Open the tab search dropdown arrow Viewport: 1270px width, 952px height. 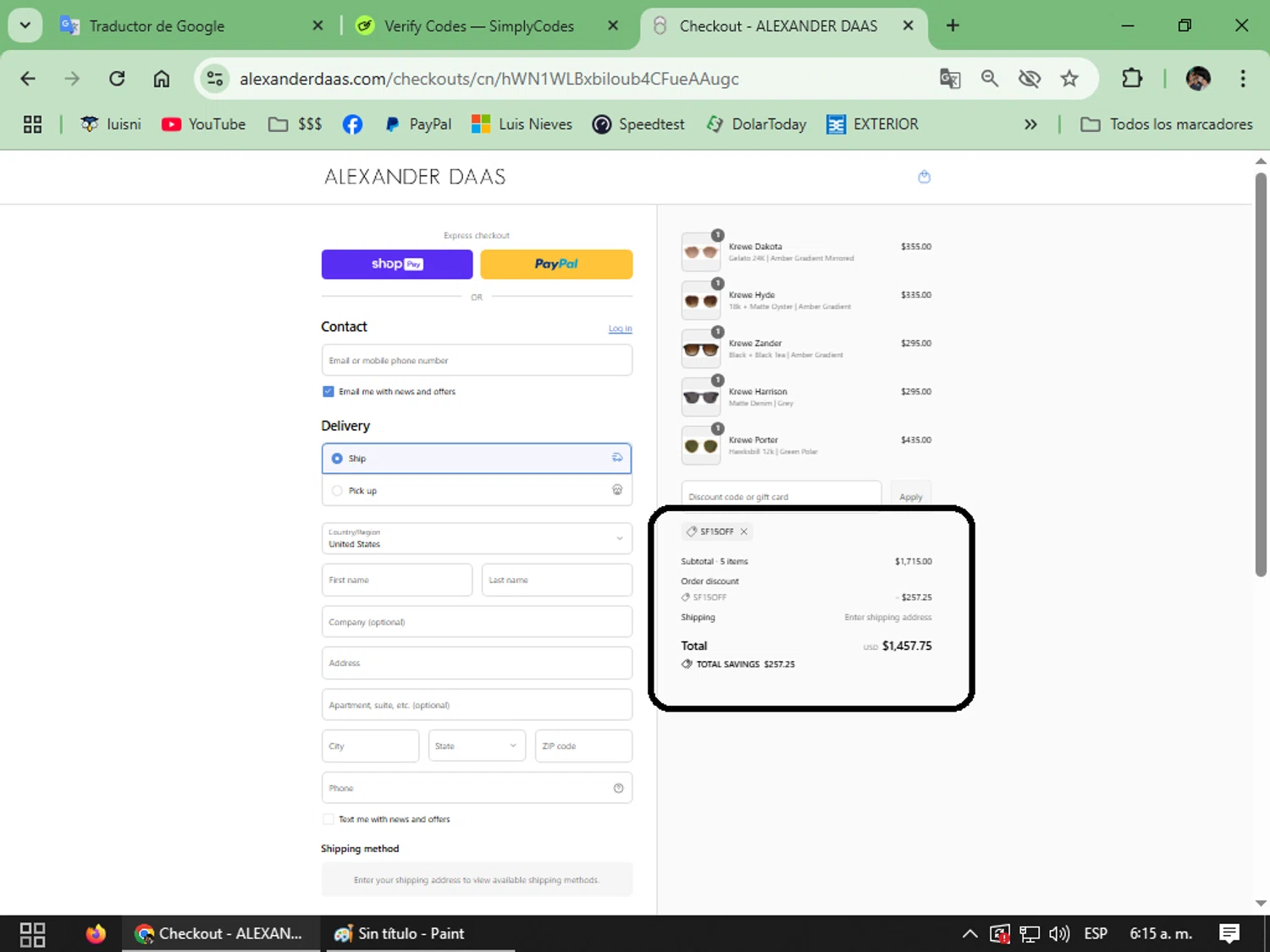click(25, 25)
